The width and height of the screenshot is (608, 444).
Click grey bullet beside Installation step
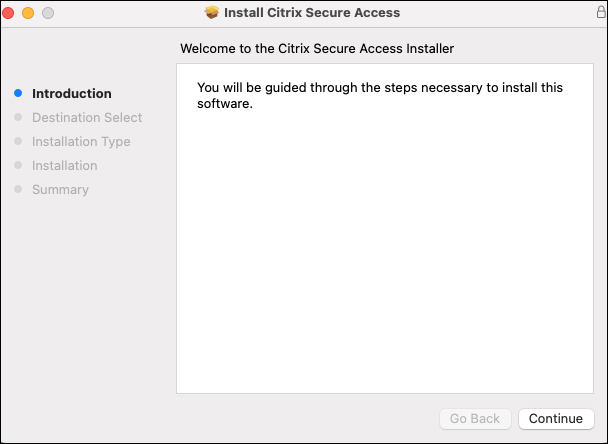pyautogui.click(x=18, y=165)
